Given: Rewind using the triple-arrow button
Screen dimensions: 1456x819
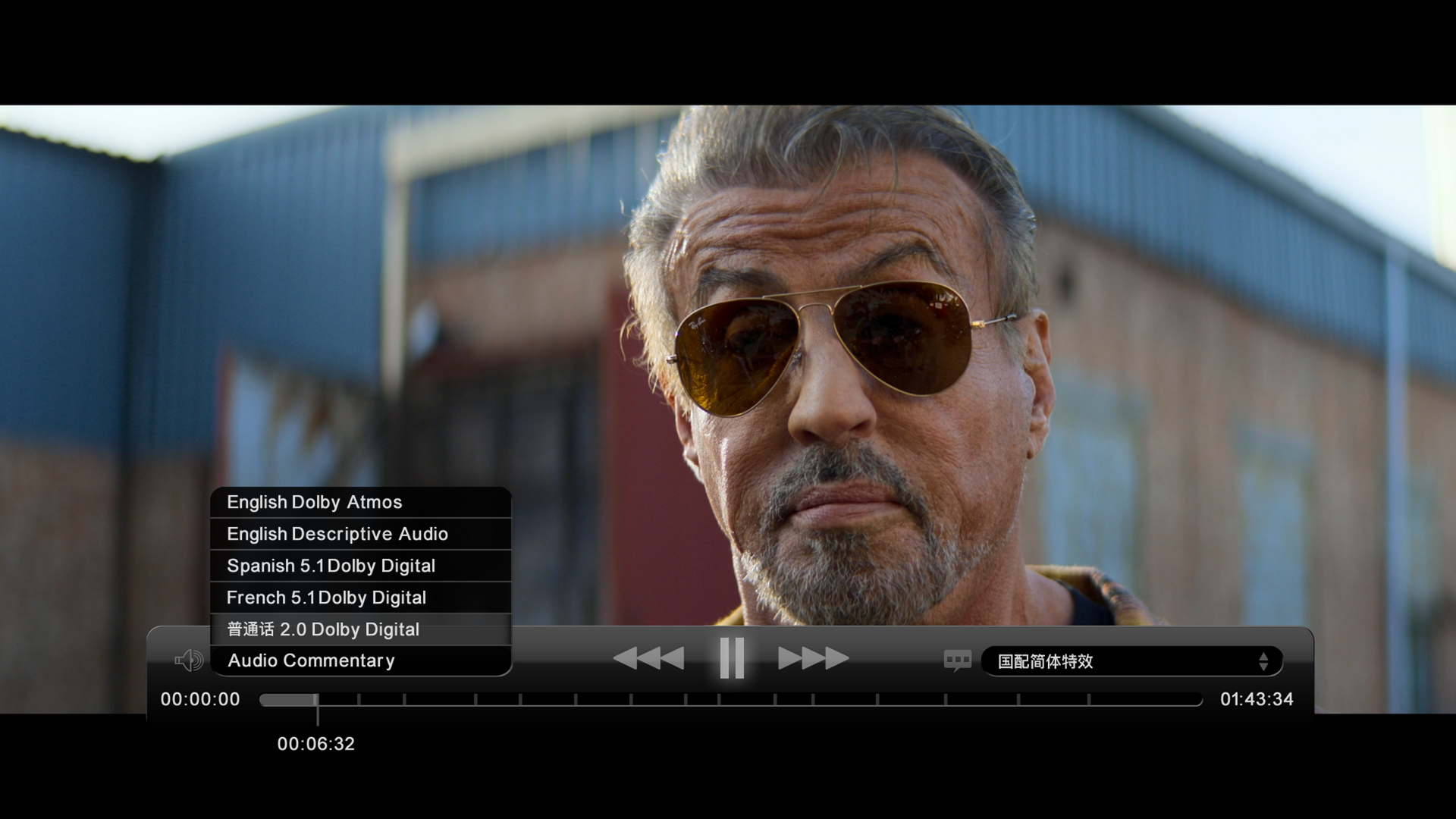Looking at the screenshot, I should tap(648, 658).
